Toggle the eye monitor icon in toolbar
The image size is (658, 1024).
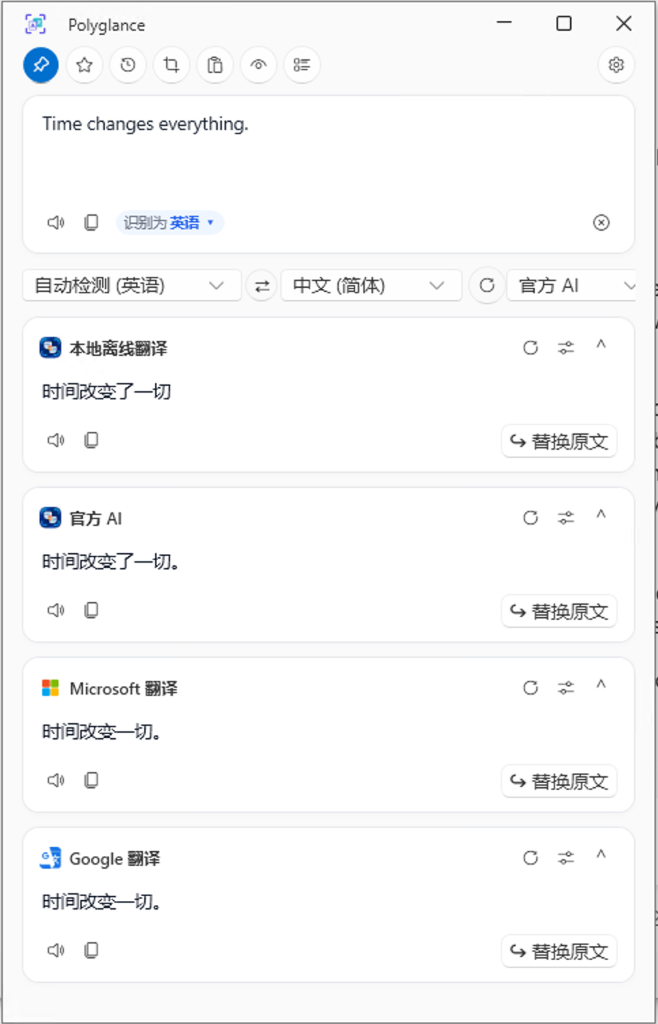(x=258, y=65)
